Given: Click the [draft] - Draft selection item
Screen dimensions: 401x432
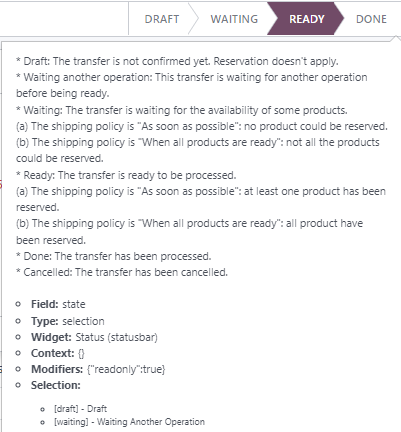Looking at the screenshot, I should coord(80,409).
